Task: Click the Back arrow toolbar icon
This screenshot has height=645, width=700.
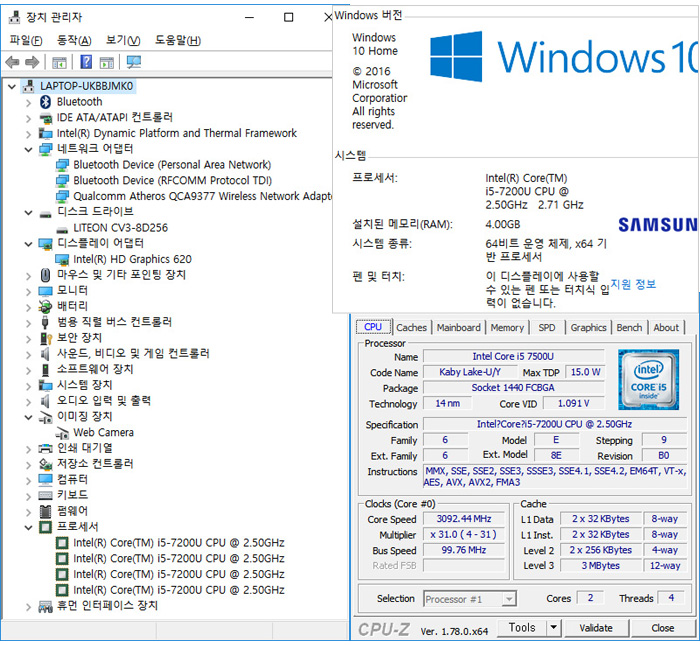Action: (12, 62)
